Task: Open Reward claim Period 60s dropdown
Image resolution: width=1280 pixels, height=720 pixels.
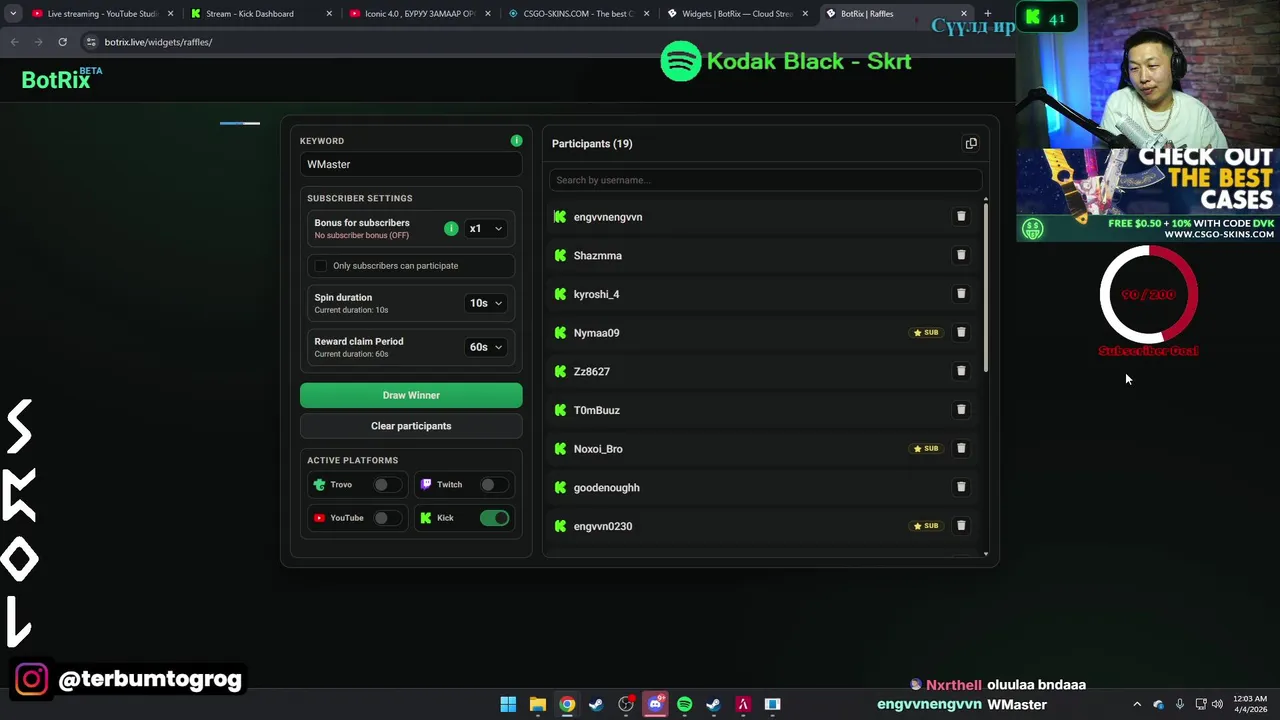Action: click(x=486, y=347)
